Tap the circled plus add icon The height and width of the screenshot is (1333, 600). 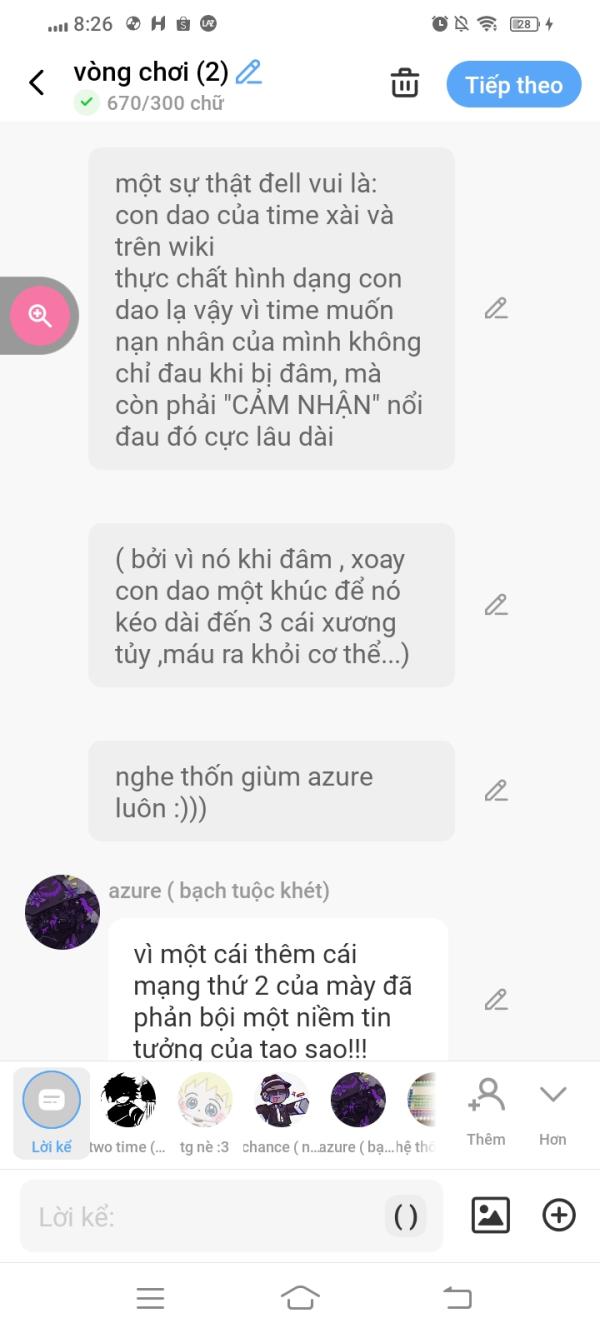(x=559, y=1215)
